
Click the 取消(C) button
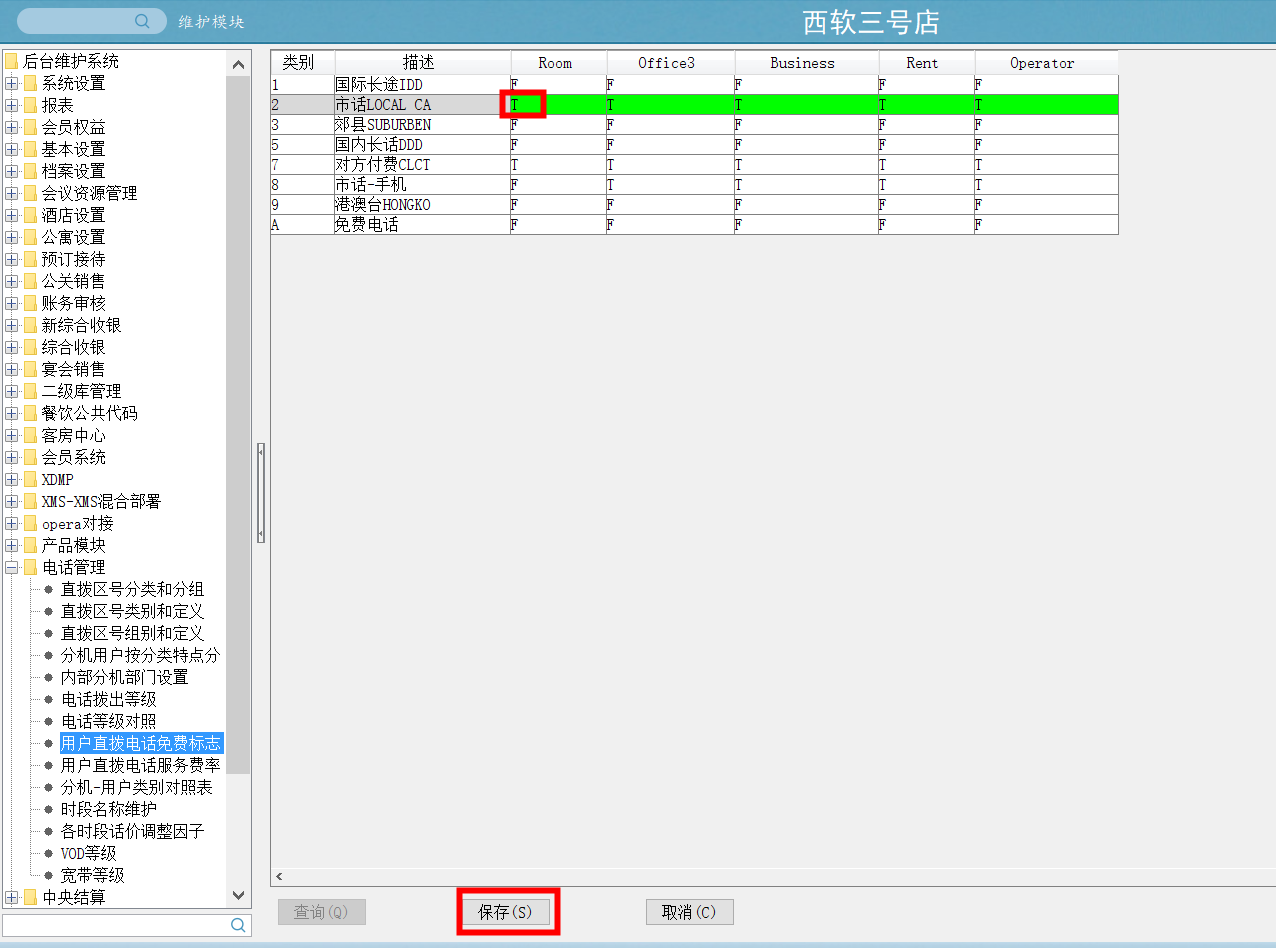(x=689, y=912)
